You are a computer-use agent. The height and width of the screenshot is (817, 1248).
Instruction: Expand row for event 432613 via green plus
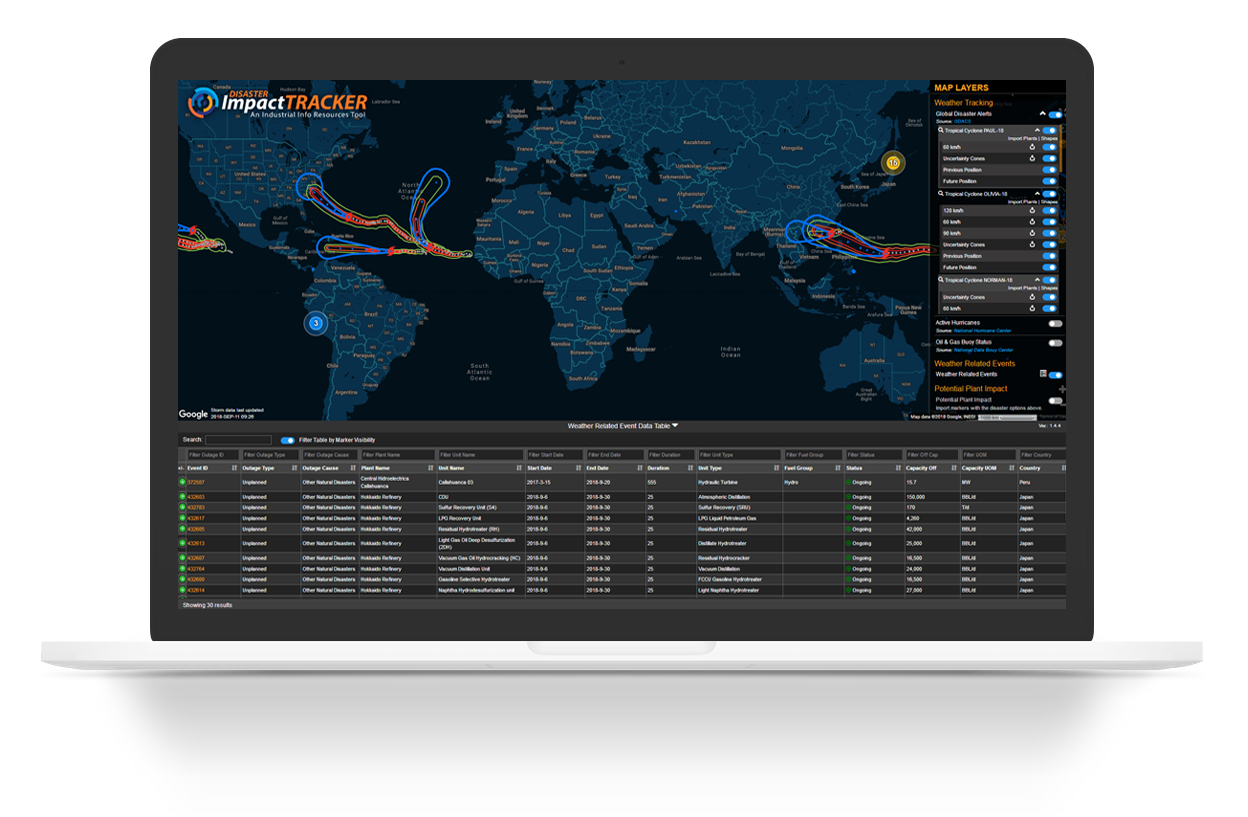182,543
